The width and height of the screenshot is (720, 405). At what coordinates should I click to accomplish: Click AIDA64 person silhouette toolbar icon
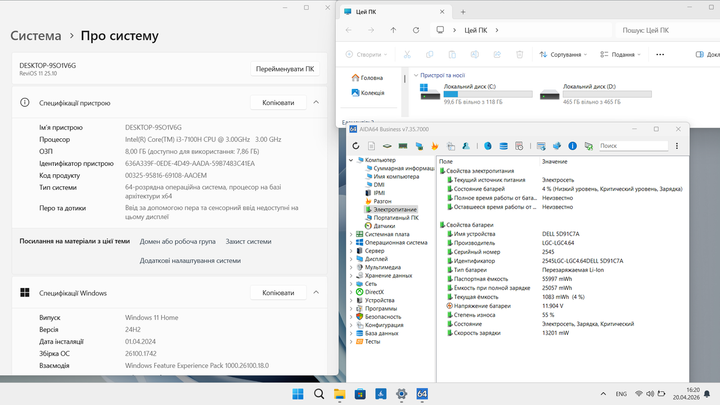click(466, 146)
